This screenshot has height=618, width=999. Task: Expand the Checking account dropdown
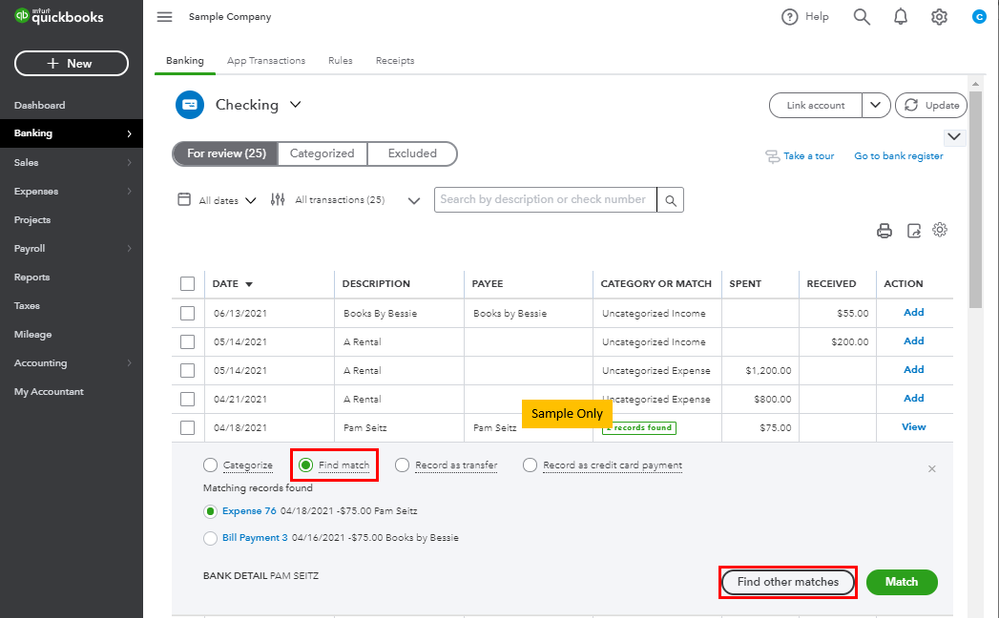(x=296, y=105)
